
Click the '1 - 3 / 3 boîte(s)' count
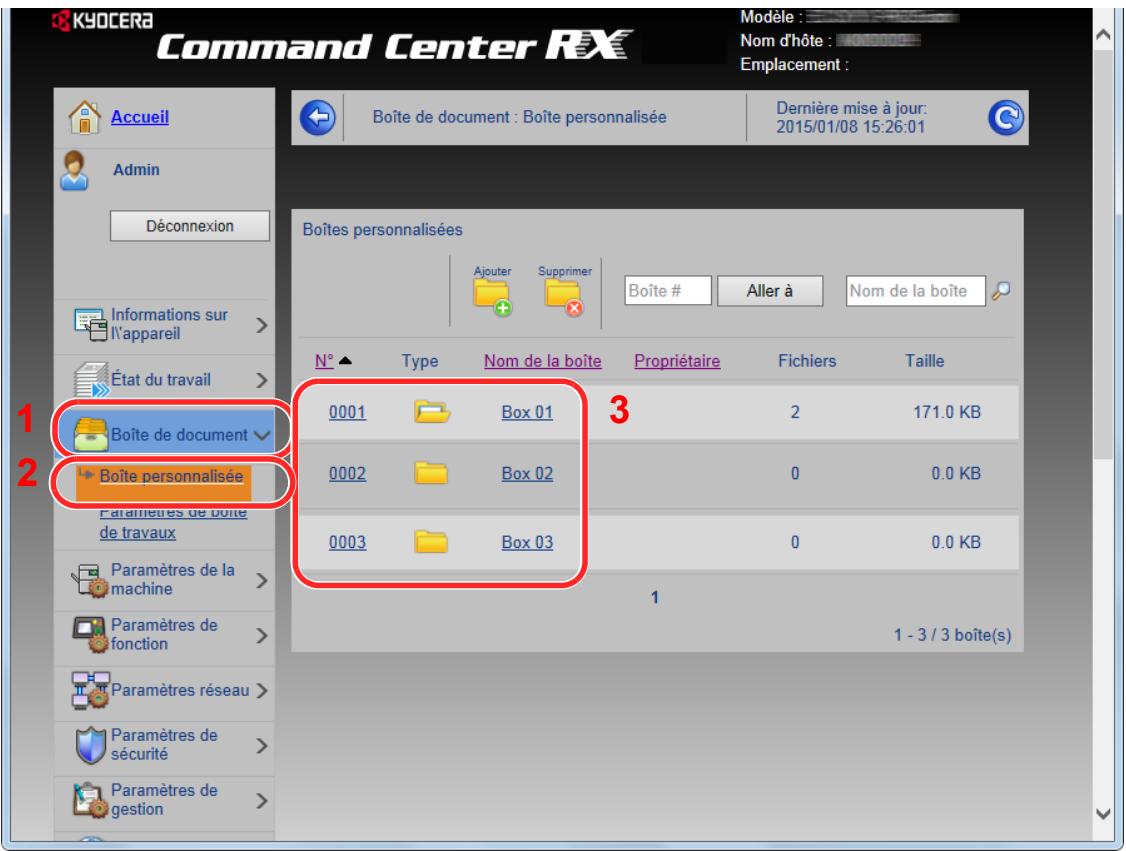click(952, 635)
